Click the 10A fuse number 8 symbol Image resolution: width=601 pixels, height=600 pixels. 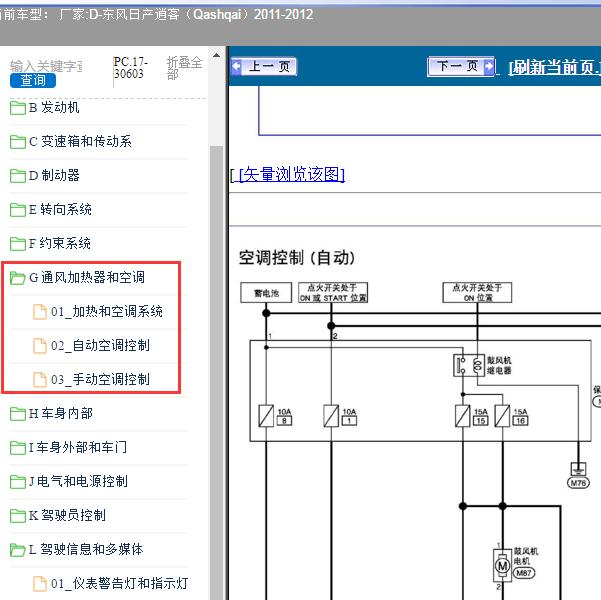tap(266, 416)
